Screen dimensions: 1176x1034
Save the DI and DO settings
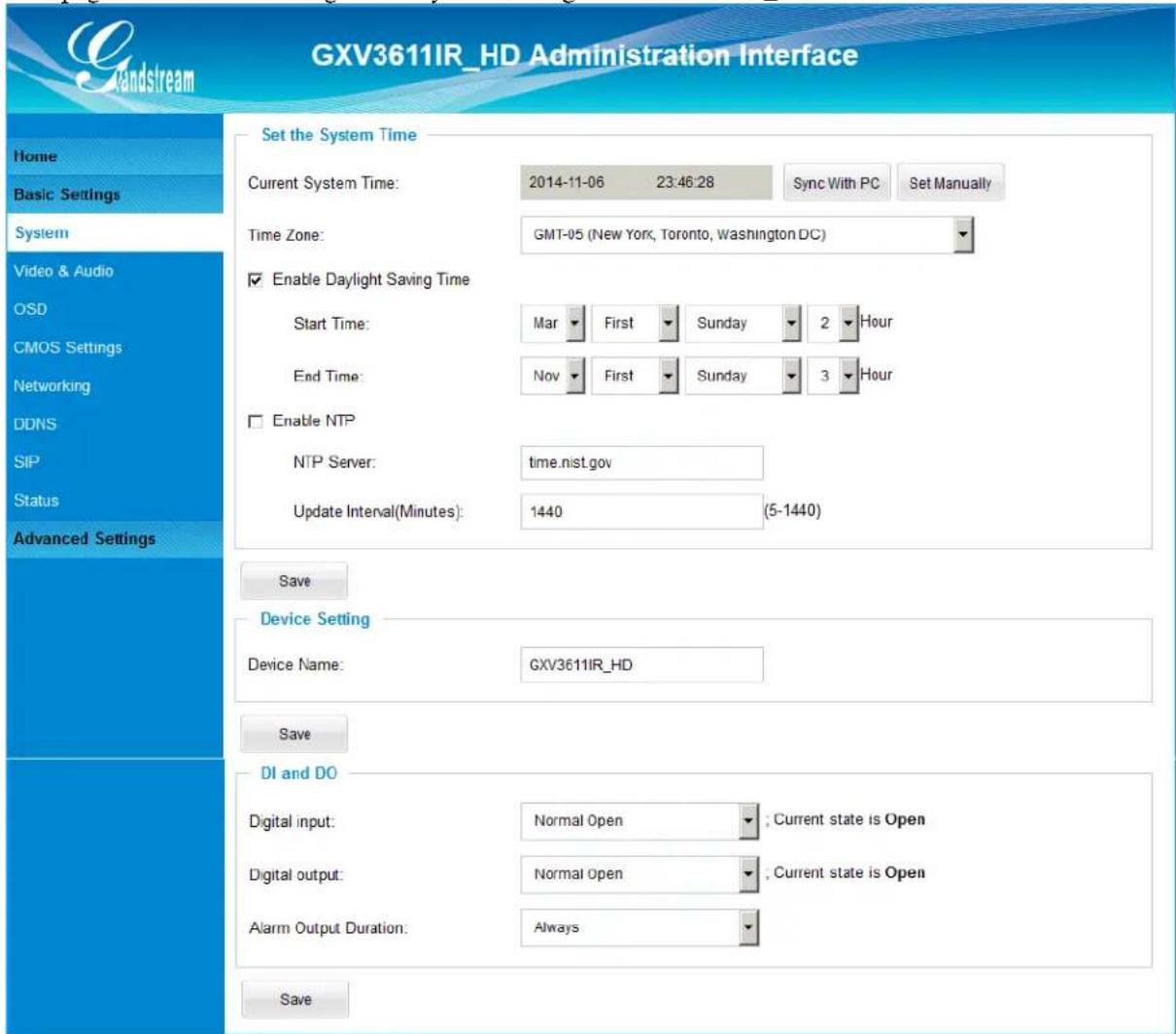point(294,999)
